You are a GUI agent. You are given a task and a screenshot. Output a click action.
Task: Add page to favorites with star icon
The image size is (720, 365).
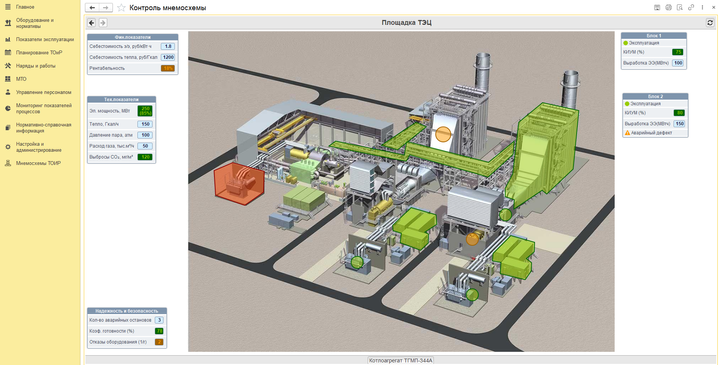click(x=121, y=8)
